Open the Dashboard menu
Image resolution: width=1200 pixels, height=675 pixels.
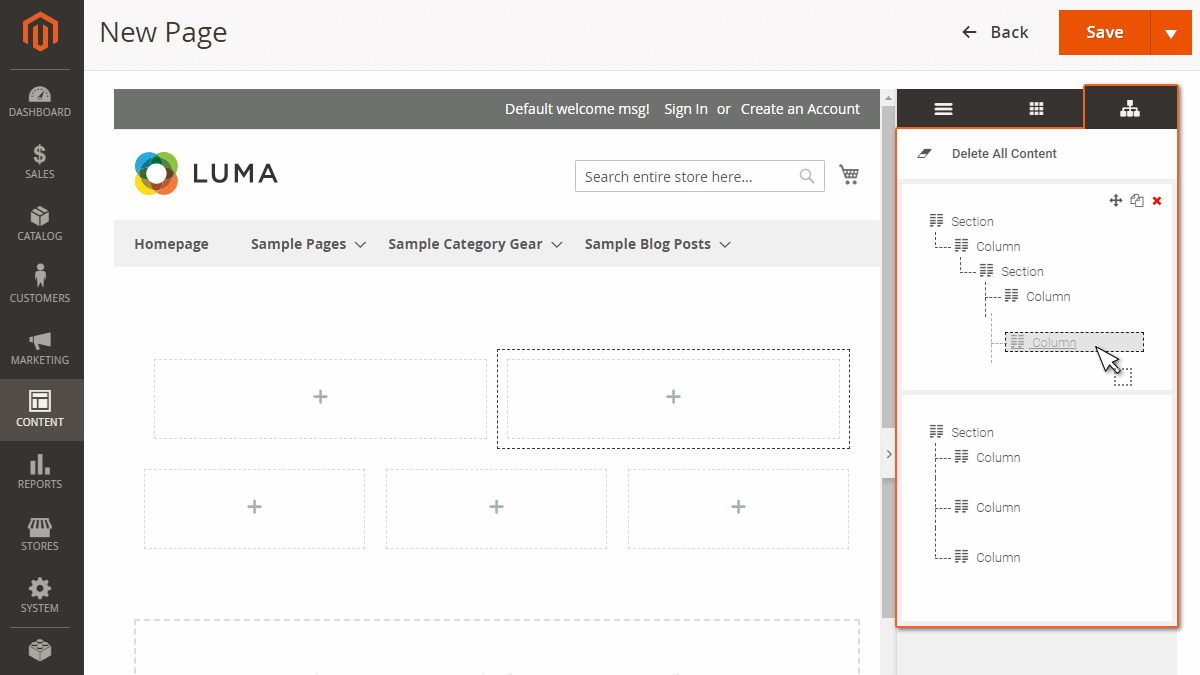click(40, 101)
